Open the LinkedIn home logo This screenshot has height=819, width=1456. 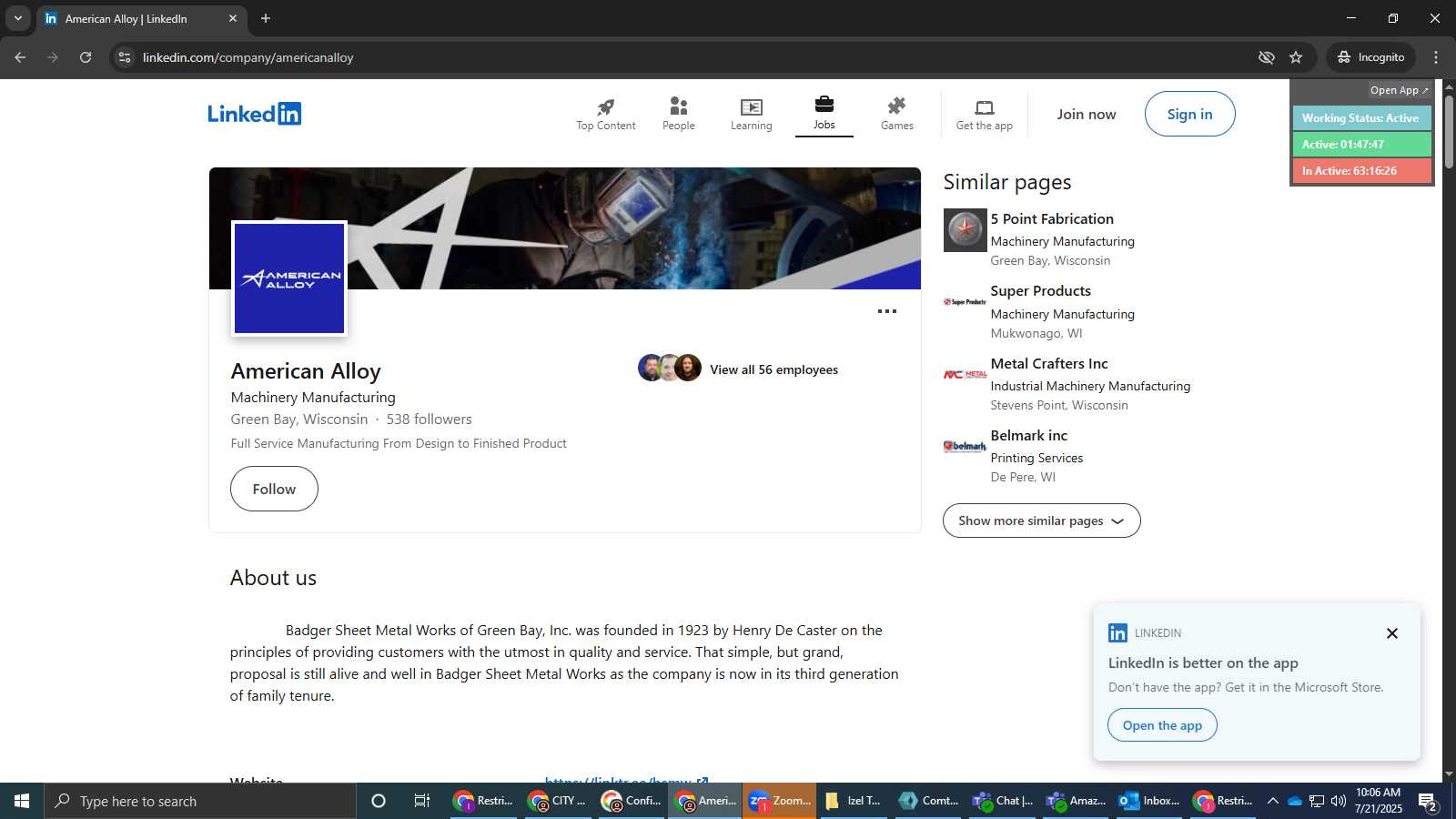(254, 114)
